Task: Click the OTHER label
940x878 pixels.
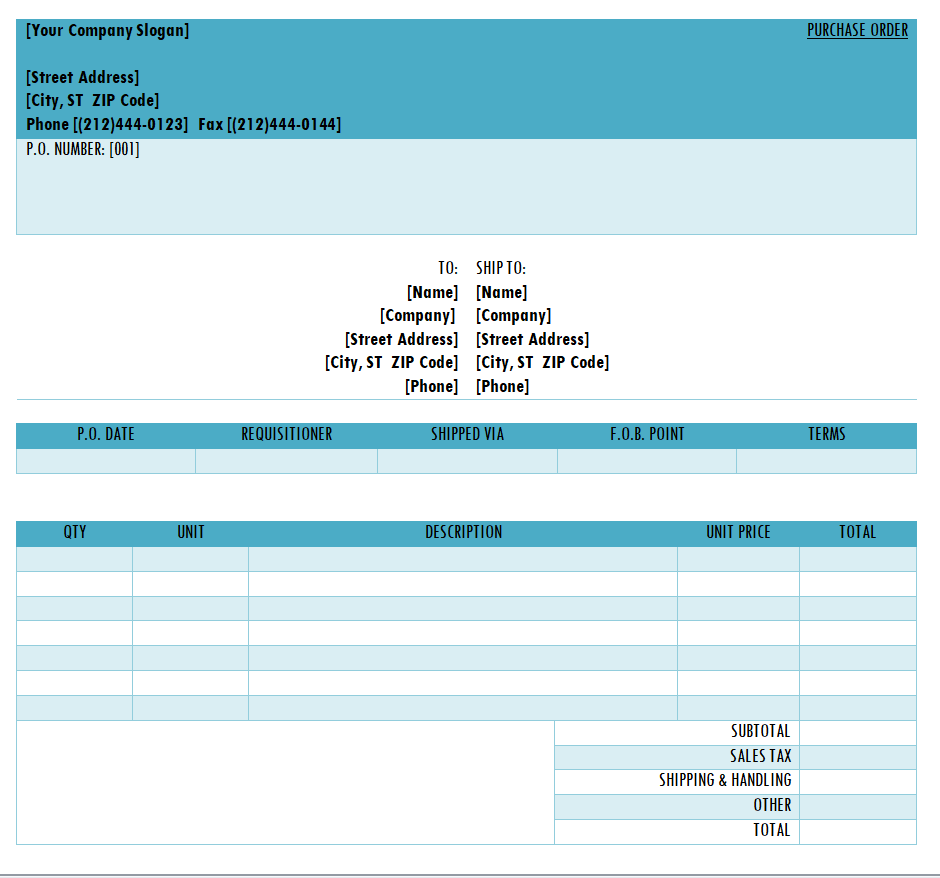Action: pyautogui.click(x=772, y=805)
